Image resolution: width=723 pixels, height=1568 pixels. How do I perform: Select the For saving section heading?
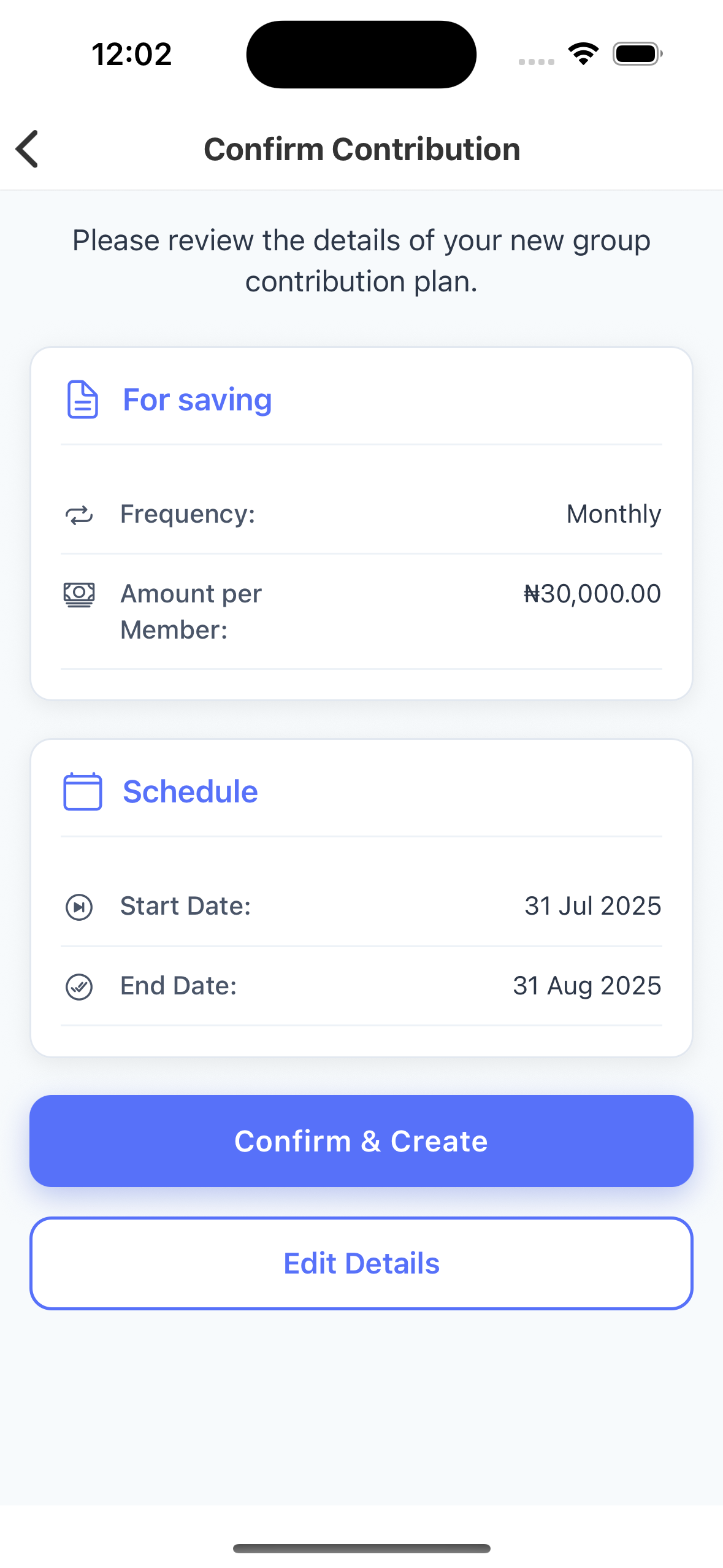pos(197,400)
